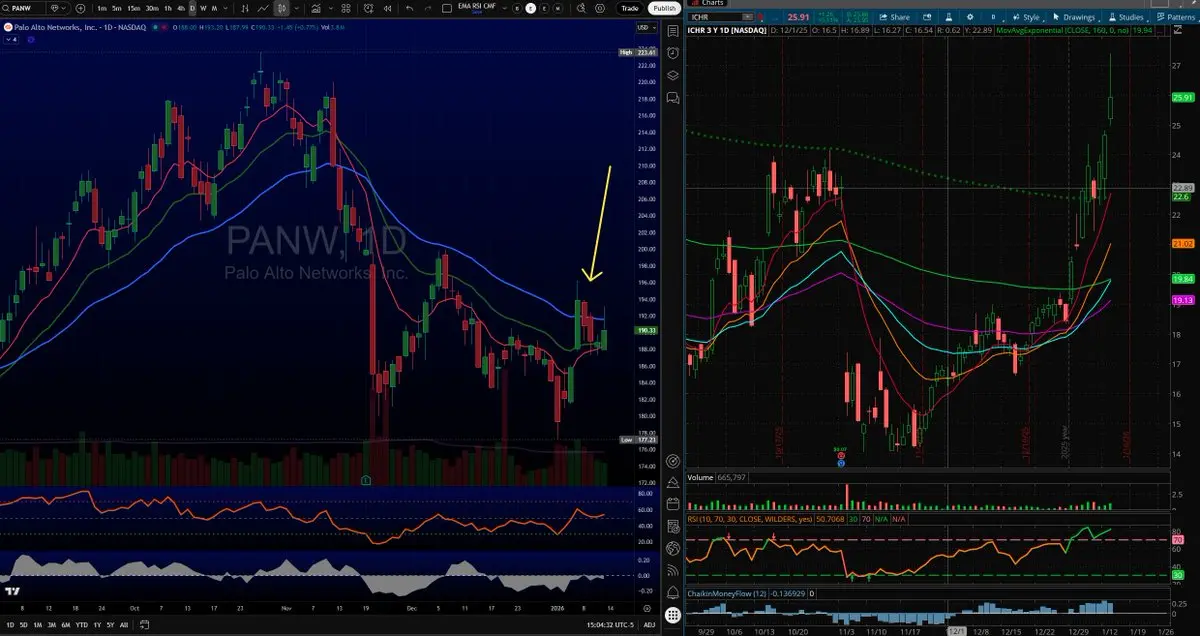Open chart settings gear icon in TradingView
The height and width of the screenshot is (636, 1200).
tap(600, 8)
